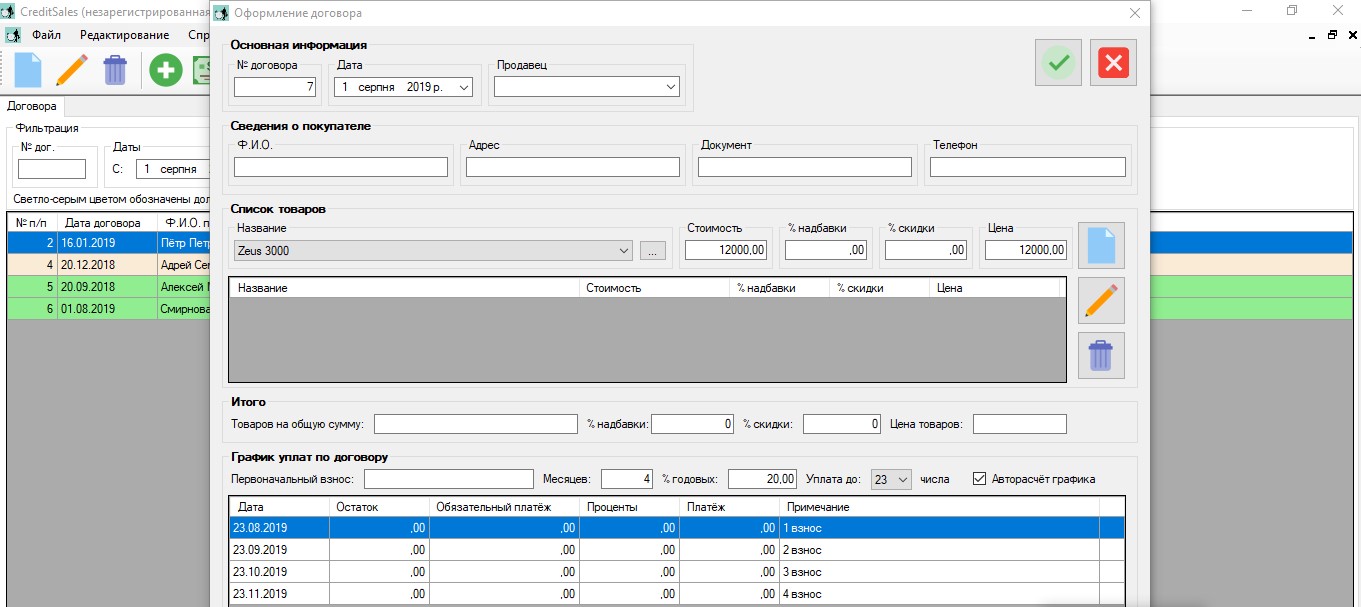Confirm contract with green checkmark button

click(1058, 64)
